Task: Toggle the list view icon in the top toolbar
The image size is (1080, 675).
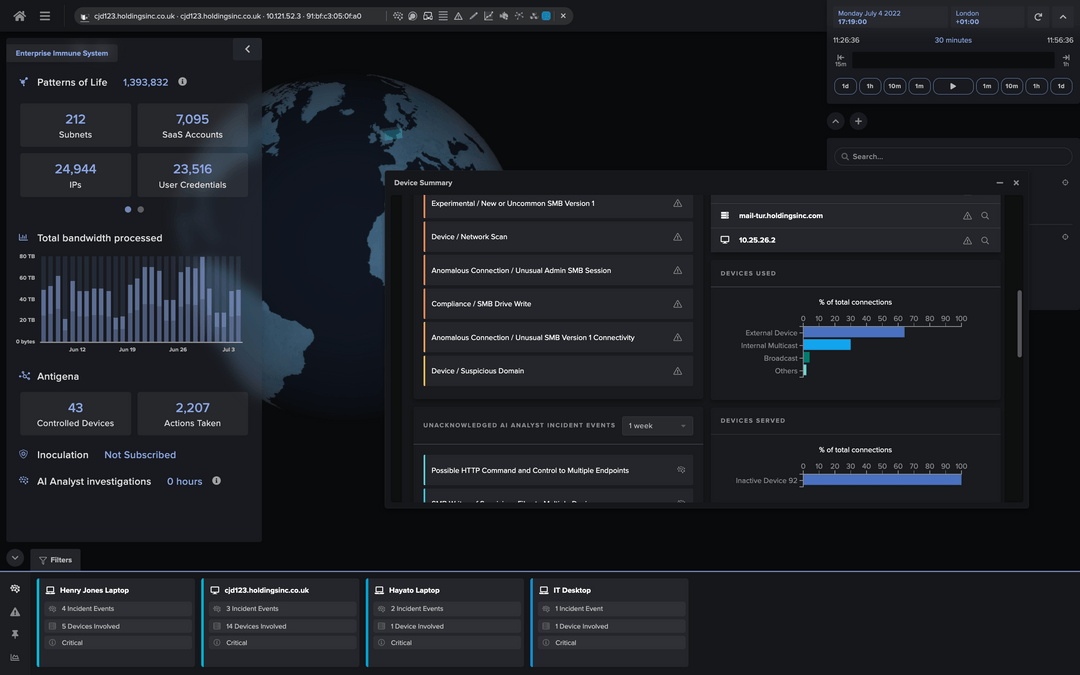Action: coord(443,16)
